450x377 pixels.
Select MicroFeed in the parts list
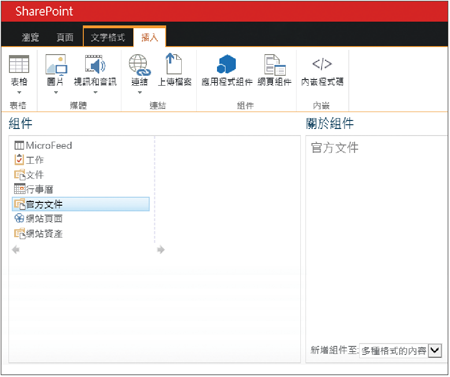(x=49, y=145)
